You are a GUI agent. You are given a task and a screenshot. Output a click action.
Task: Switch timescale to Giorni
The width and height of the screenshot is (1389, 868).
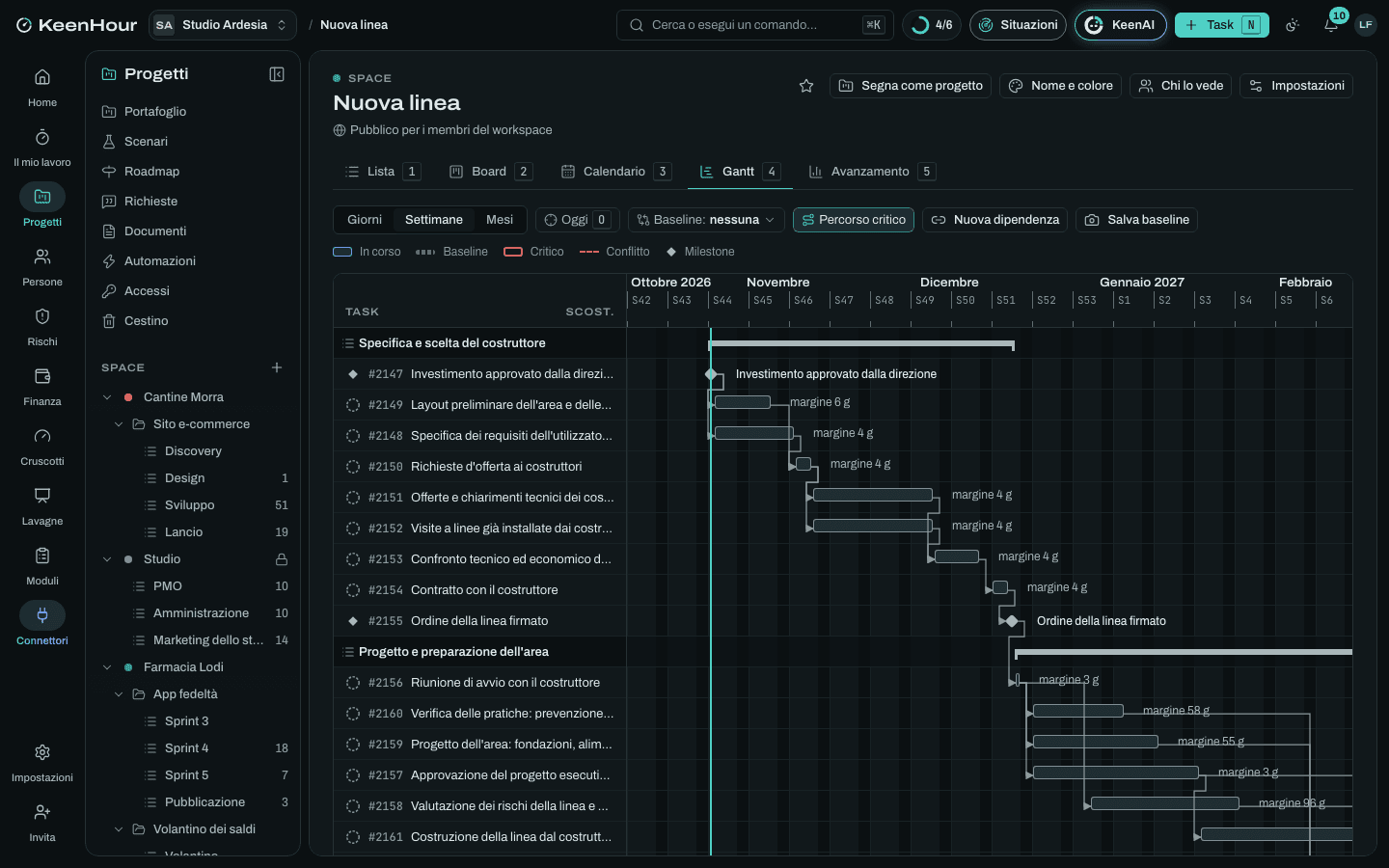coord(365,220)
